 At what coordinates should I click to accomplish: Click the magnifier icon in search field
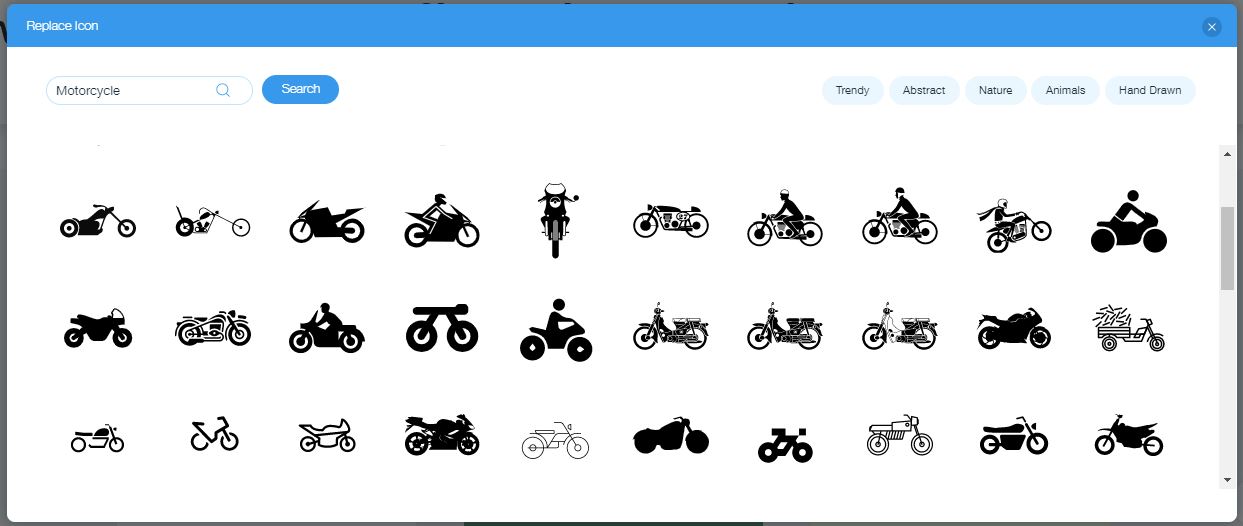pyautogui.click(x=223, y=90)
